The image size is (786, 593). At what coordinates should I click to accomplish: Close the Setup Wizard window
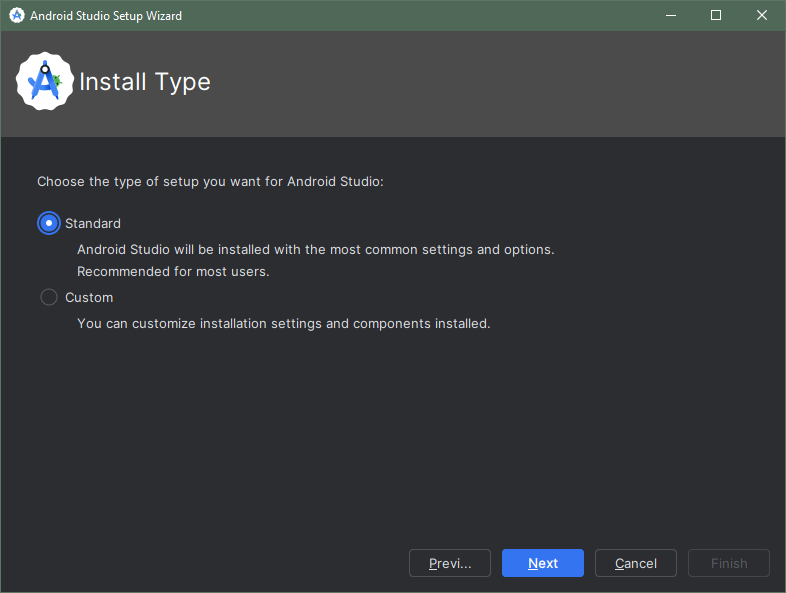tap(761, 16)
